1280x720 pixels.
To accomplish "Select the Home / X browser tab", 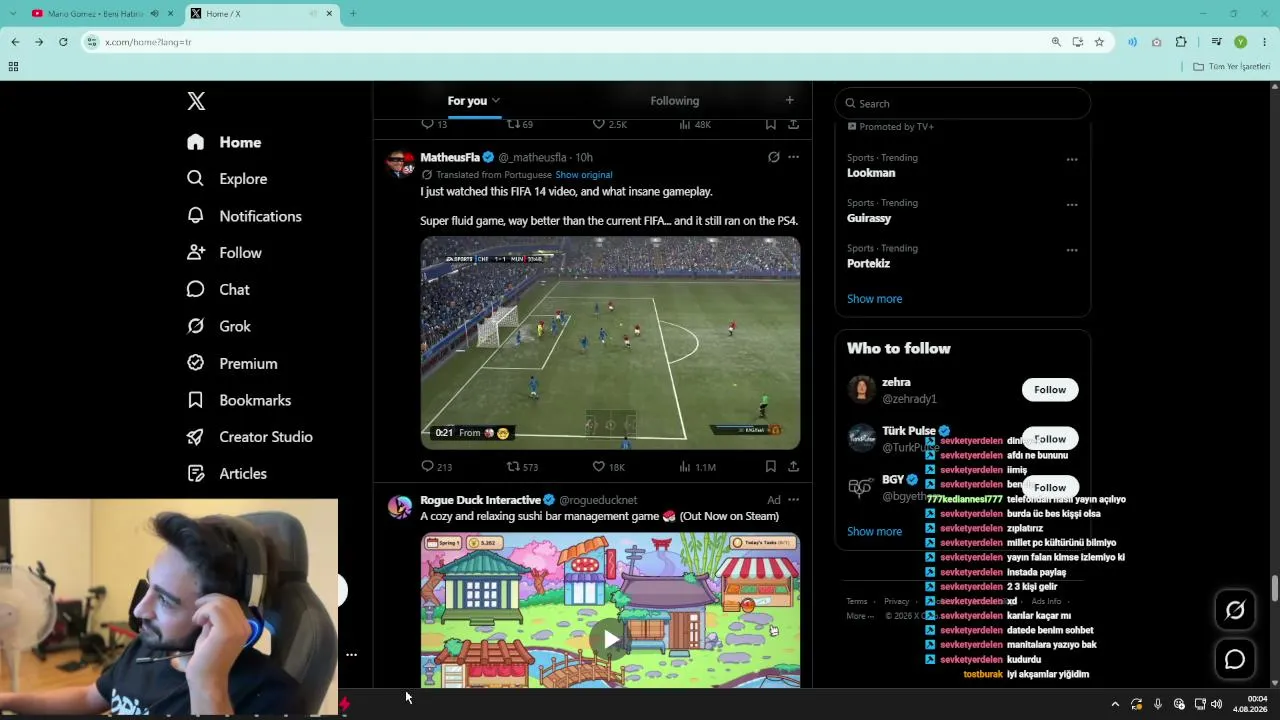I will click(260, 14).
